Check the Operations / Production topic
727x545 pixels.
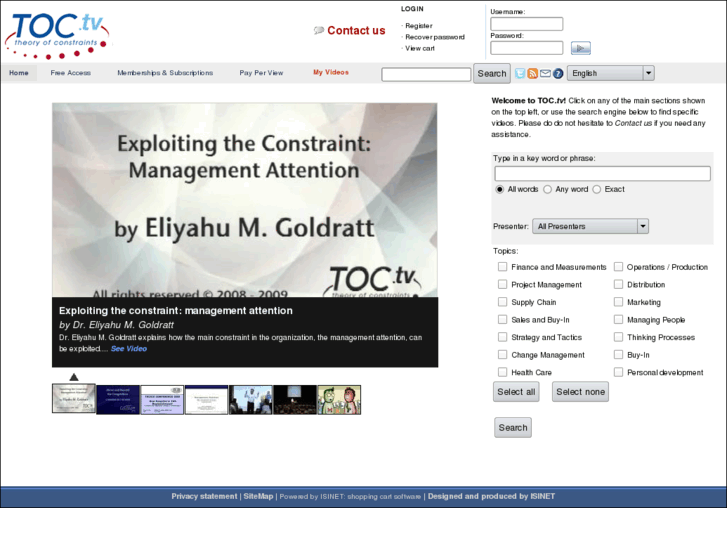618,267
